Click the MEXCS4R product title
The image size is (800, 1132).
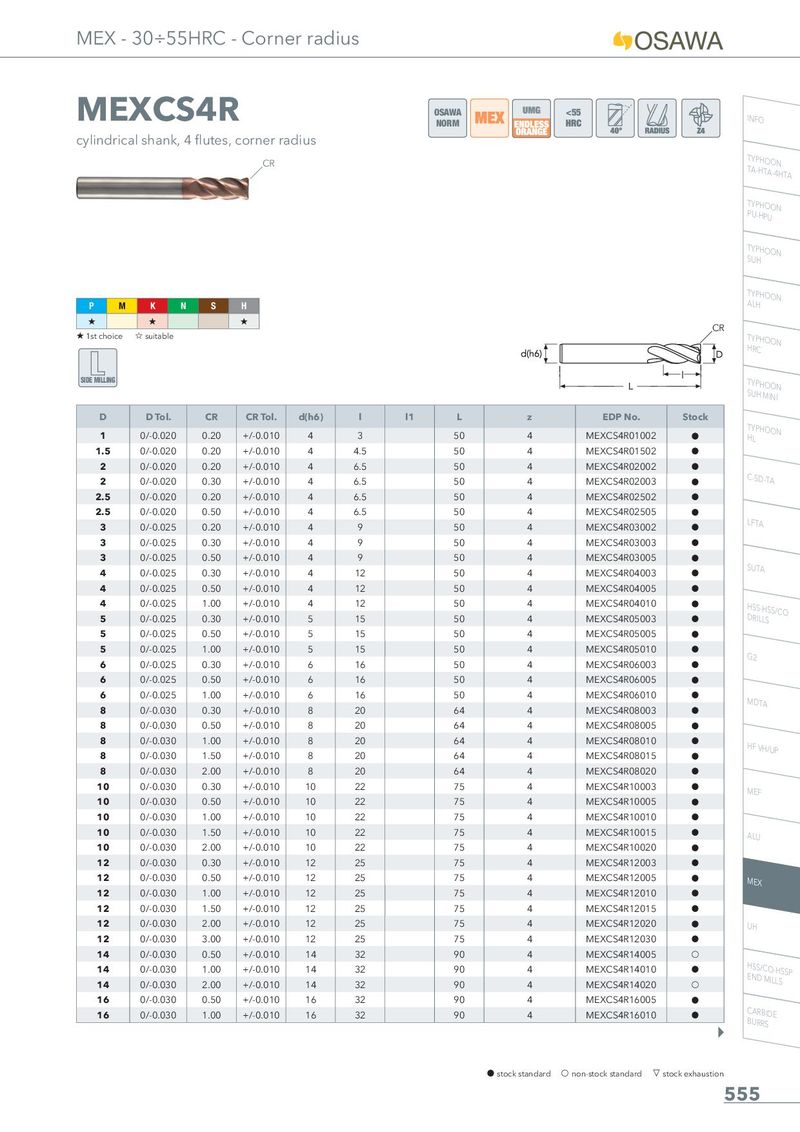(158, 110)
